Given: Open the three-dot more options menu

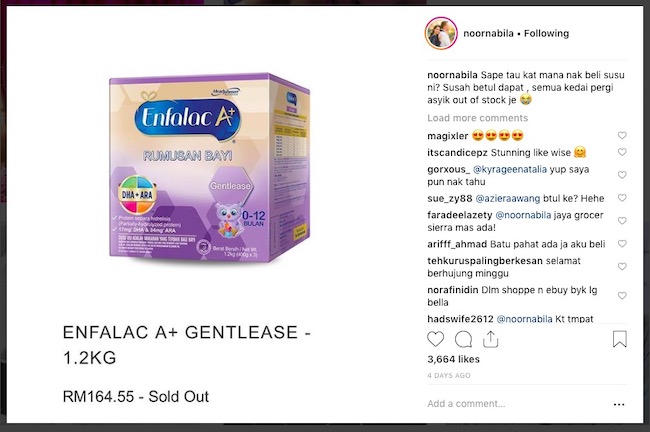Looking at the screenshot, I should (x=619, y=404).
